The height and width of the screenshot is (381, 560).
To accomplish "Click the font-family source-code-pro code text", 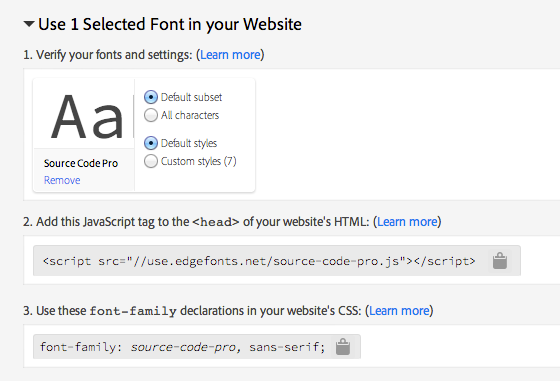I will click(182, 347).
